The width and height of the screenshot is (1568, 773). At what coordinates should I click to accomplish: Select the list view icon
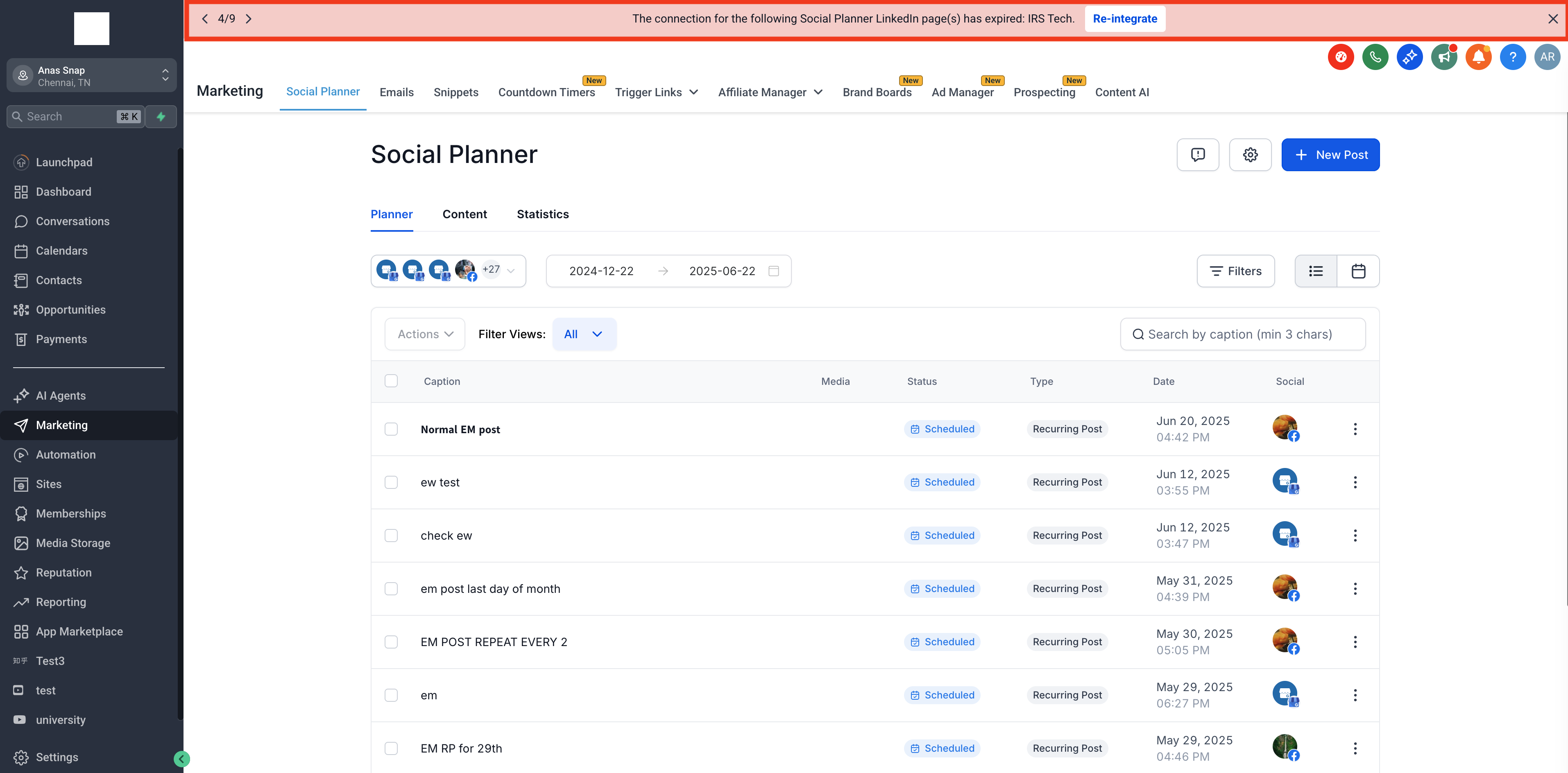pyautogui.click(x=1315, y=271)
